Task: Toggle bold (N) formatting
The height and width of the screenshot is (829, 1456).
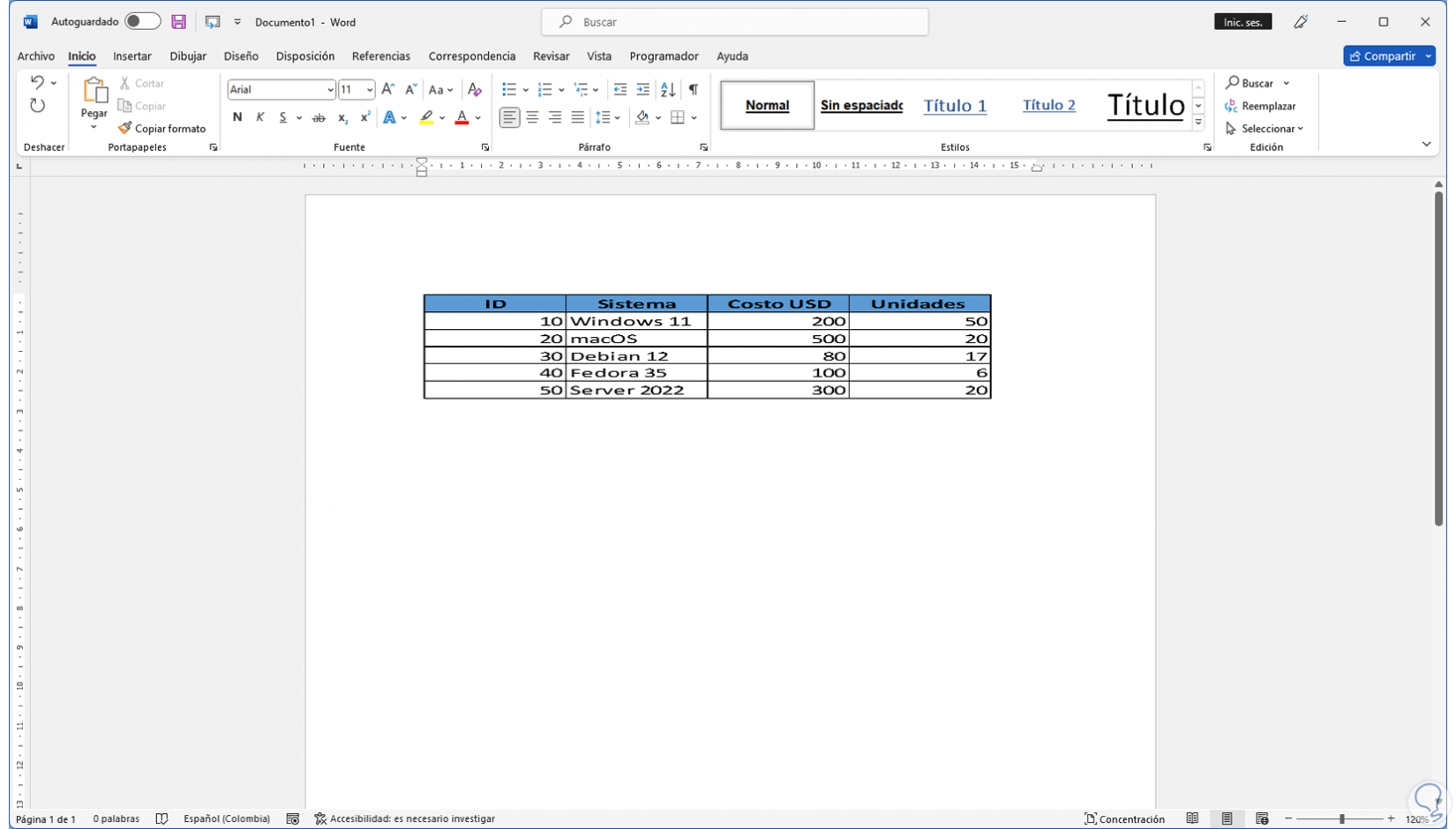Action: (237, 117)
